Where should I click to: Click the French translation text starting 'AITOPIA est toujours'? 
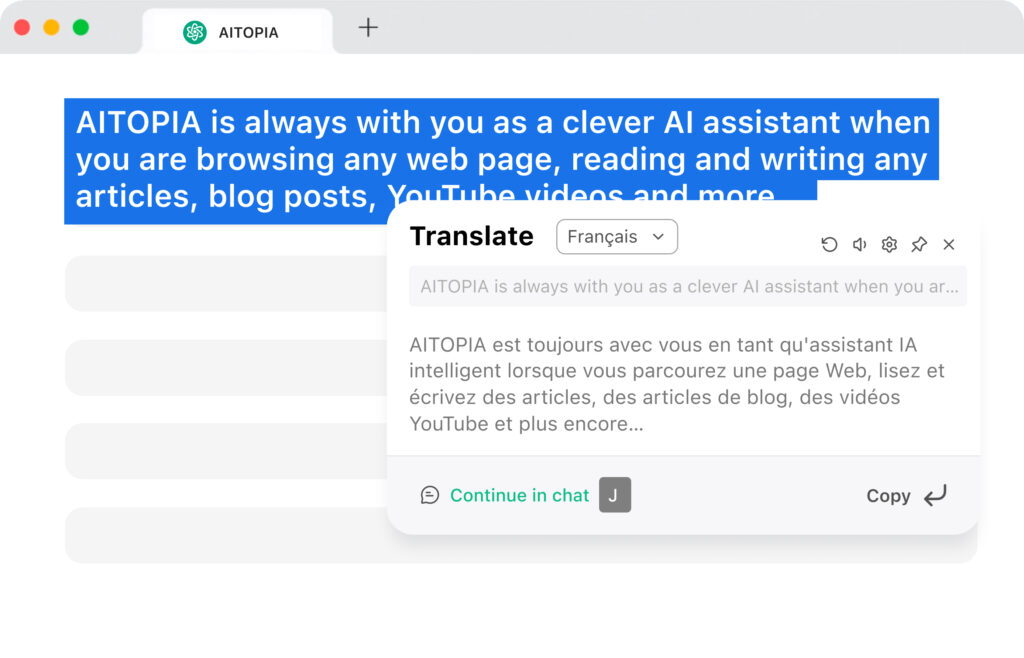[x=677, y=384]
